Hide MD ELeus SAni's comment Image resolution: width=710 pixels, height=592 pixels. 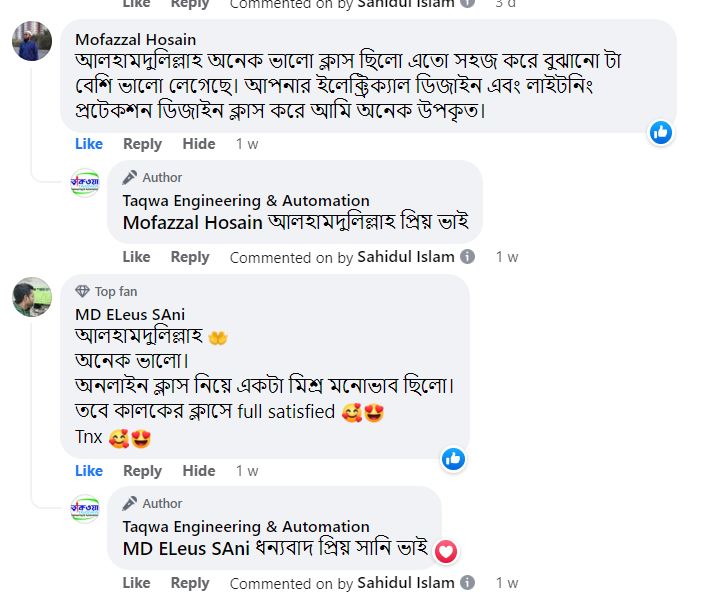[x=199, y=470]
